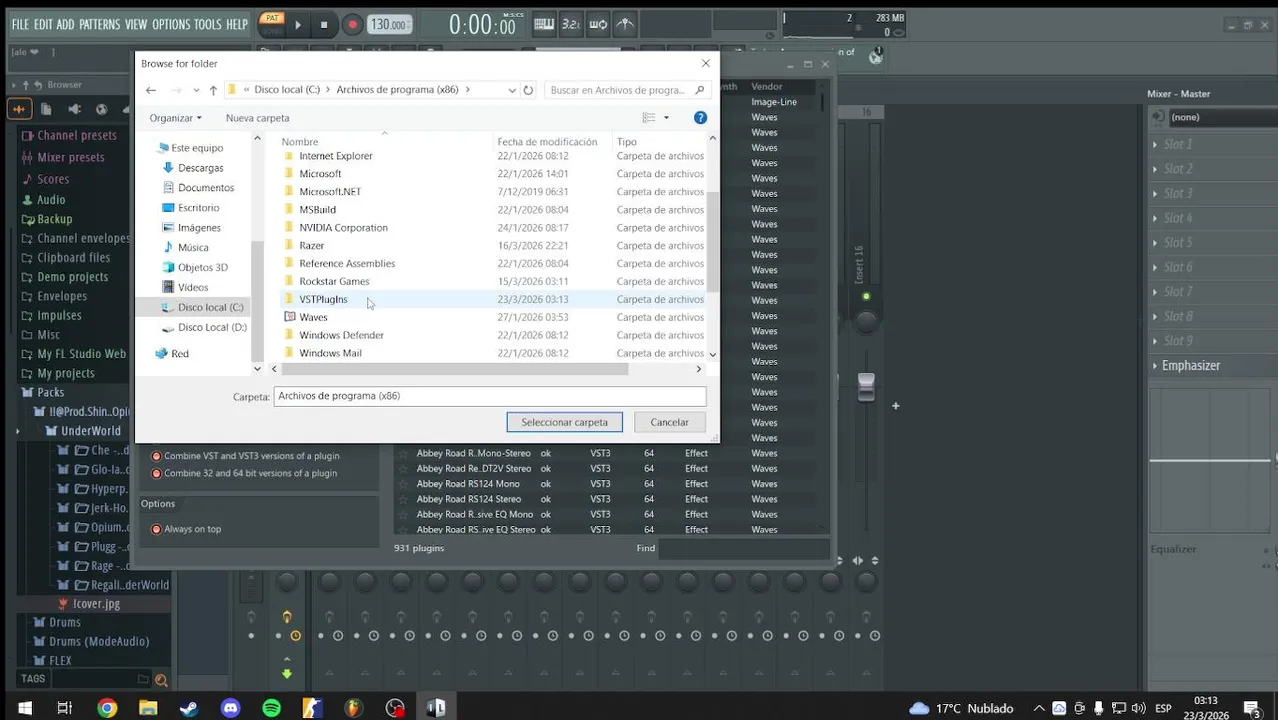
Task: Open the EDIT menu
Action: point(43,24)
